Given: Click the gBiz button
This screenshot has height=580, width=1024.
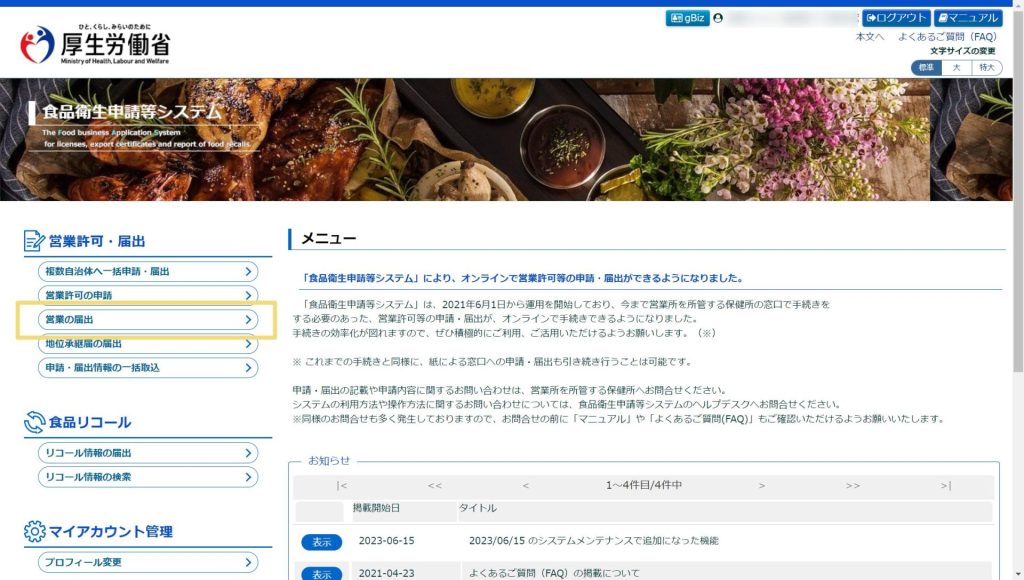Looking at the screenshot, I should (x=687, y=18).
